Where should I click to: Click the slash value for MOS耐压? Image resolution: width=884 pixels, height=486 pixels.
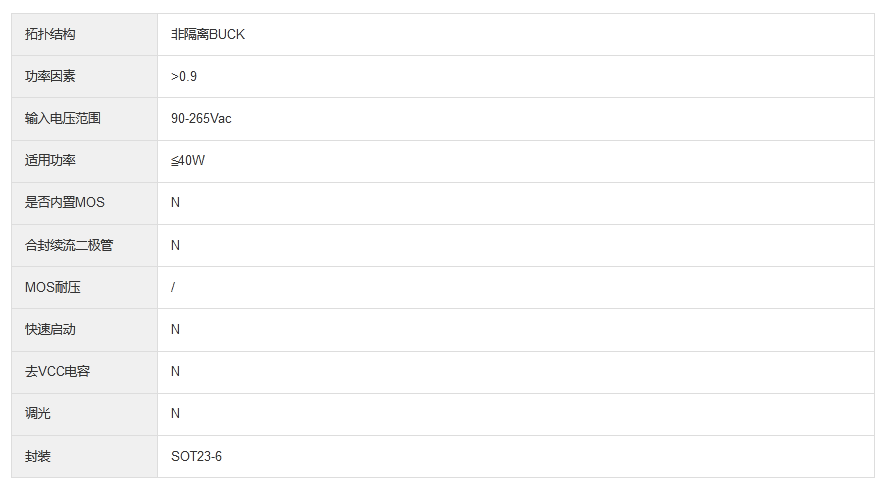point(173,287)
